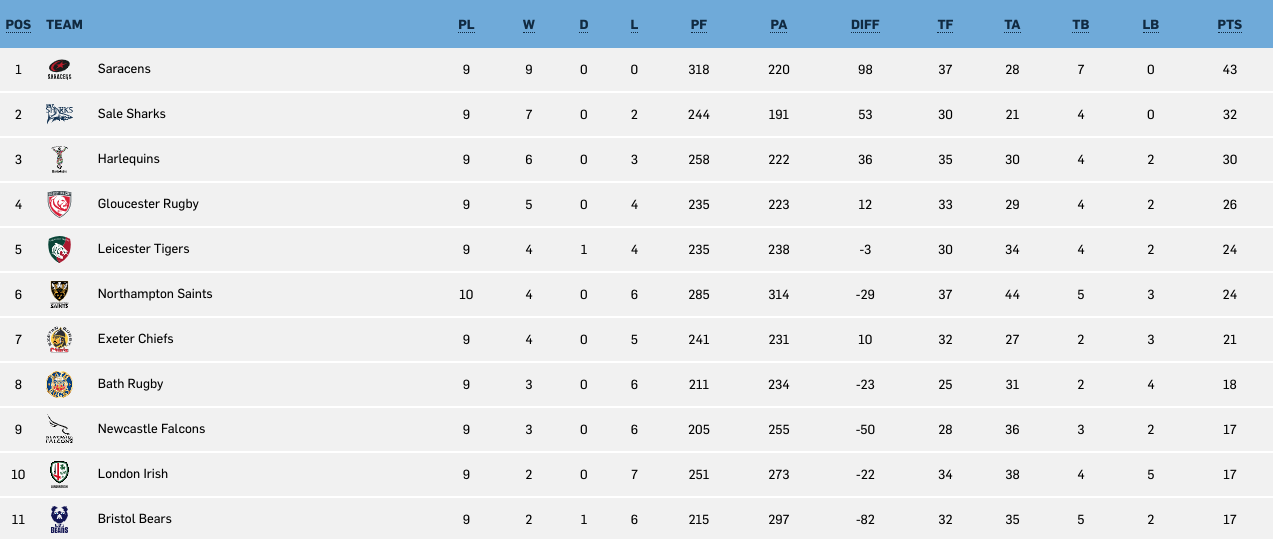Screen dimensions: 1273x539
Task: Click the Exeter Chiefs logo
Action: tap(59, 339)
